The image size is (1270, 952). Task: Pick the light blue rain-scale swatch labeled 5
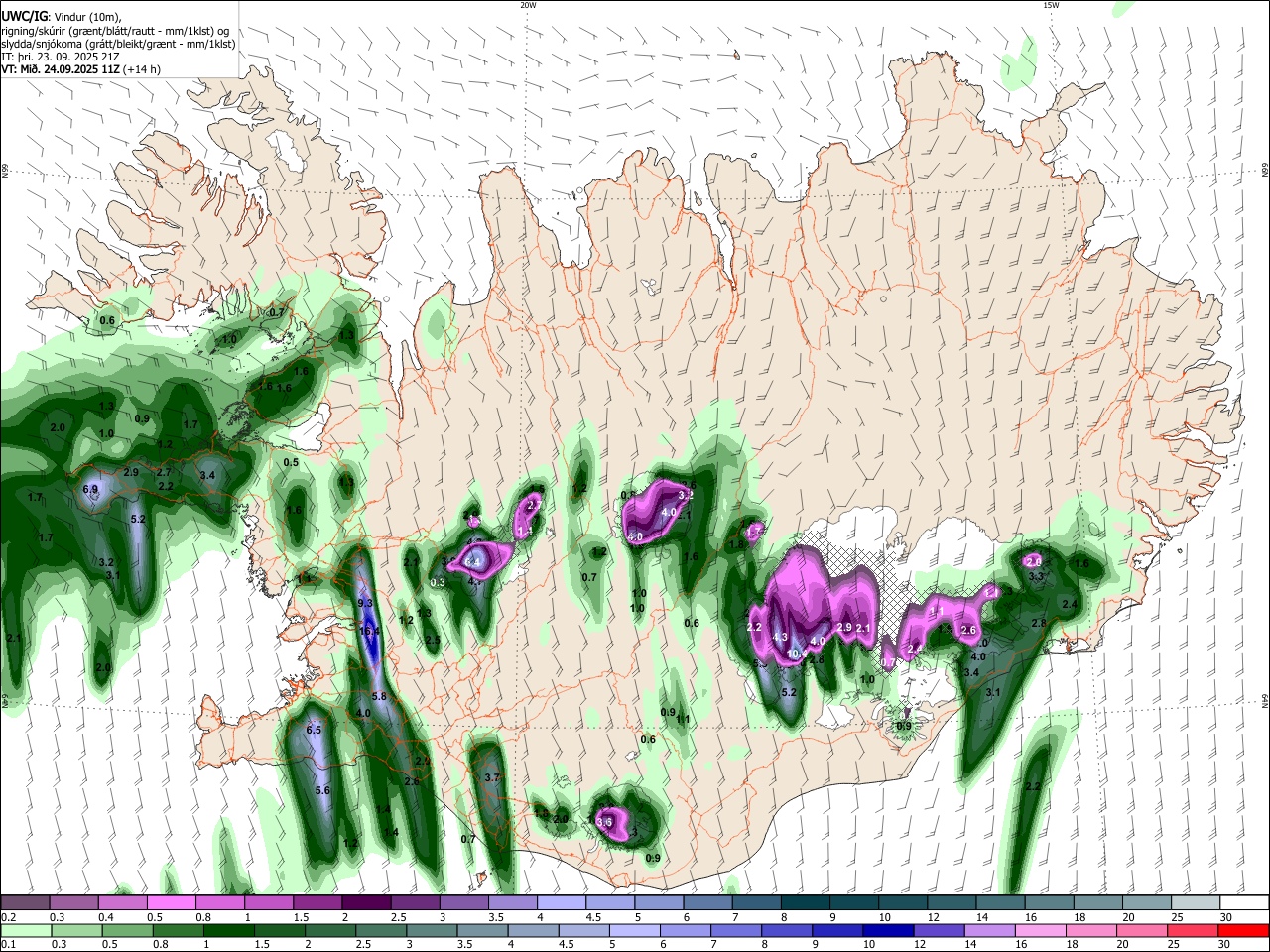click(635, 930)
